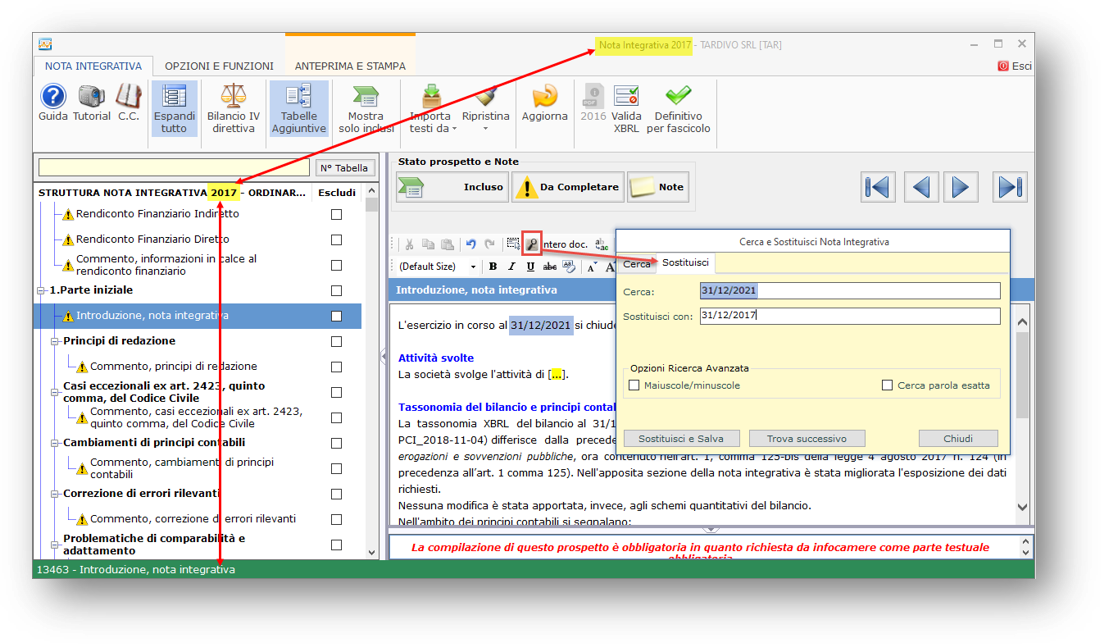Click the Redo arrow icon
The image size is (1101, 644).
(x=490, y=244)
